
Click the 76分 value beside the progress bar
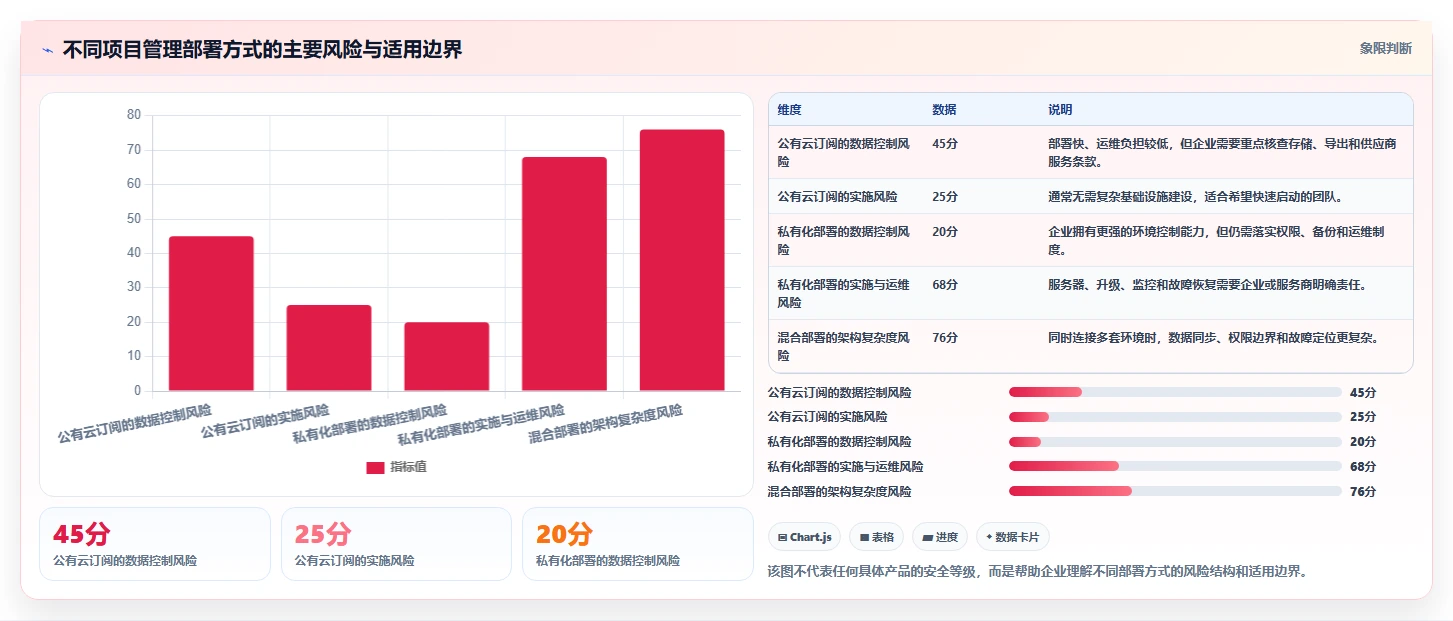click(x=1363, y=492)
